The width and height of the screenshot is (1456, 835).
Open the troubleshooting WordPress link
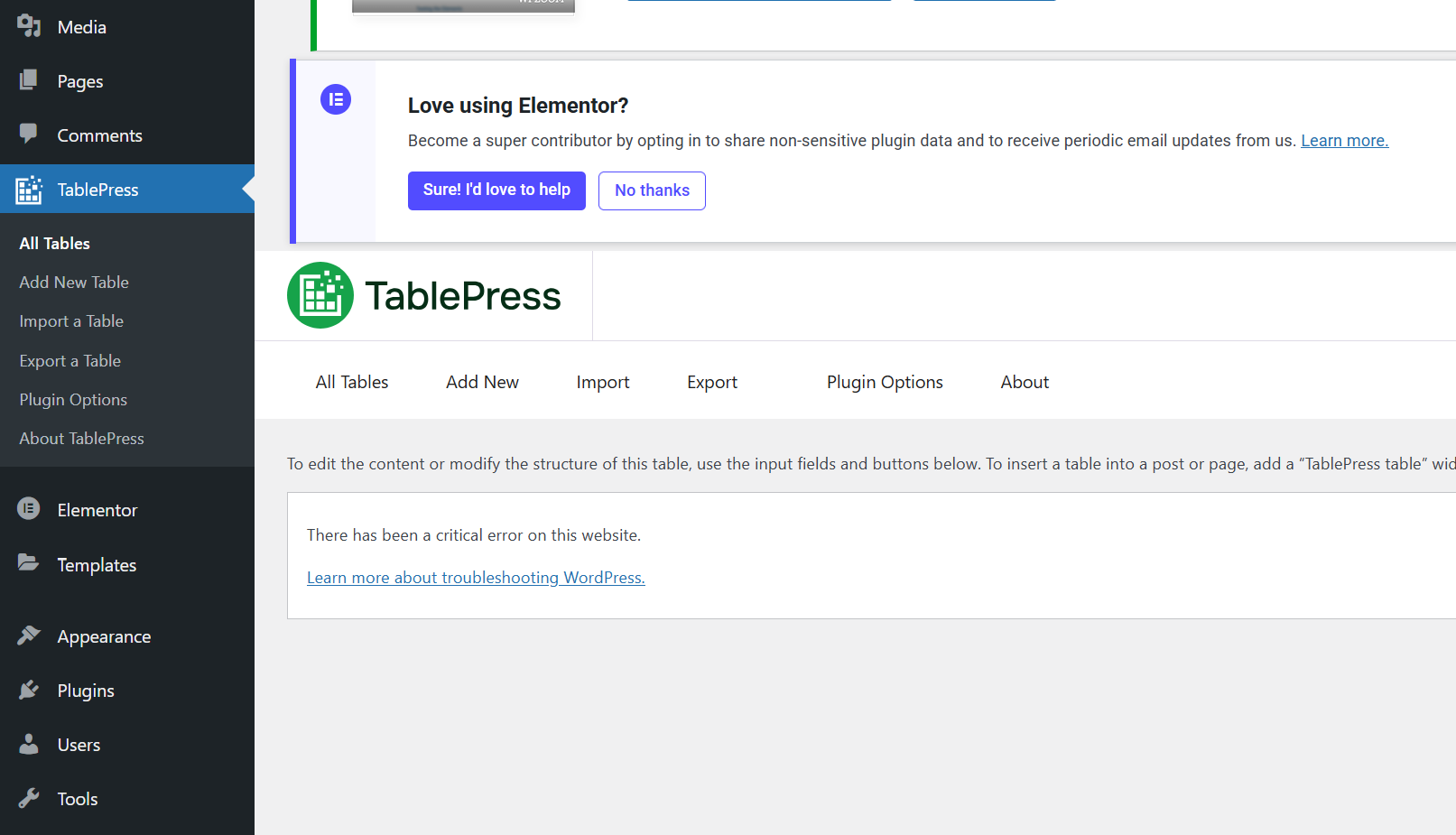click(x=476, y=578)
